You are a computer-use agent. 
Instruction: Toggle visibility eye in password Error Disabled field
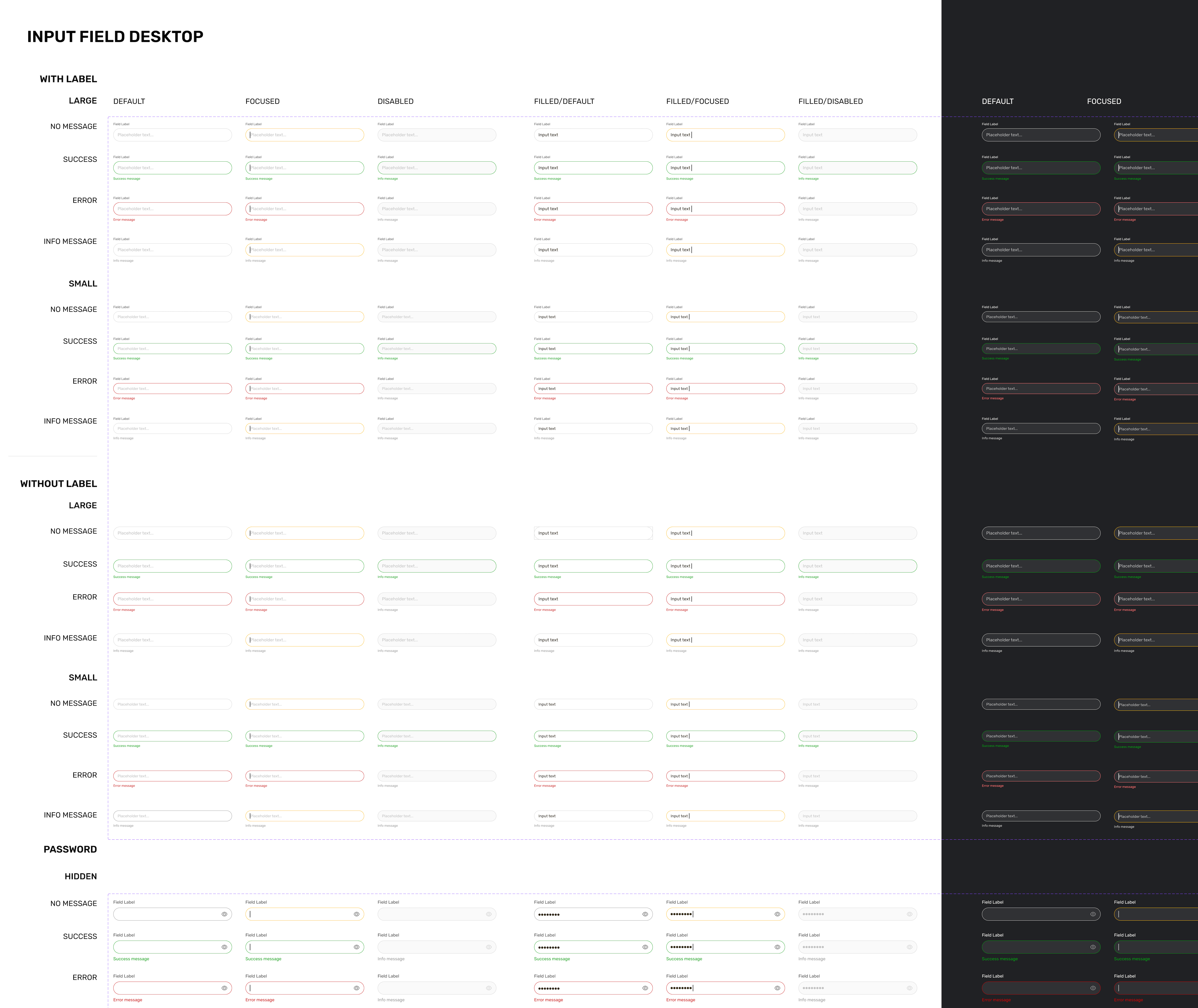489,988
